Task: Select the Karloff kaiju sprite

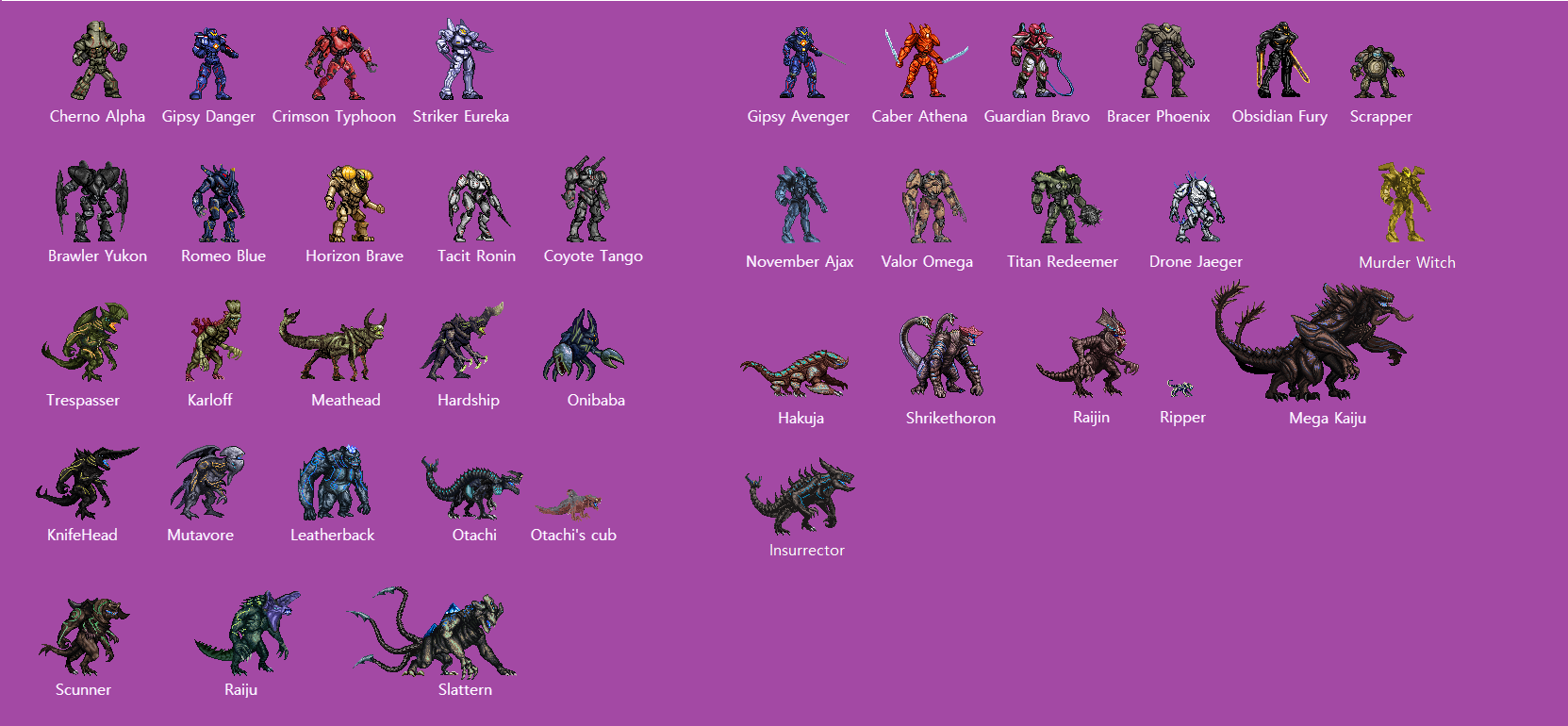Action: pyautogui.click(x=214, y=341)
